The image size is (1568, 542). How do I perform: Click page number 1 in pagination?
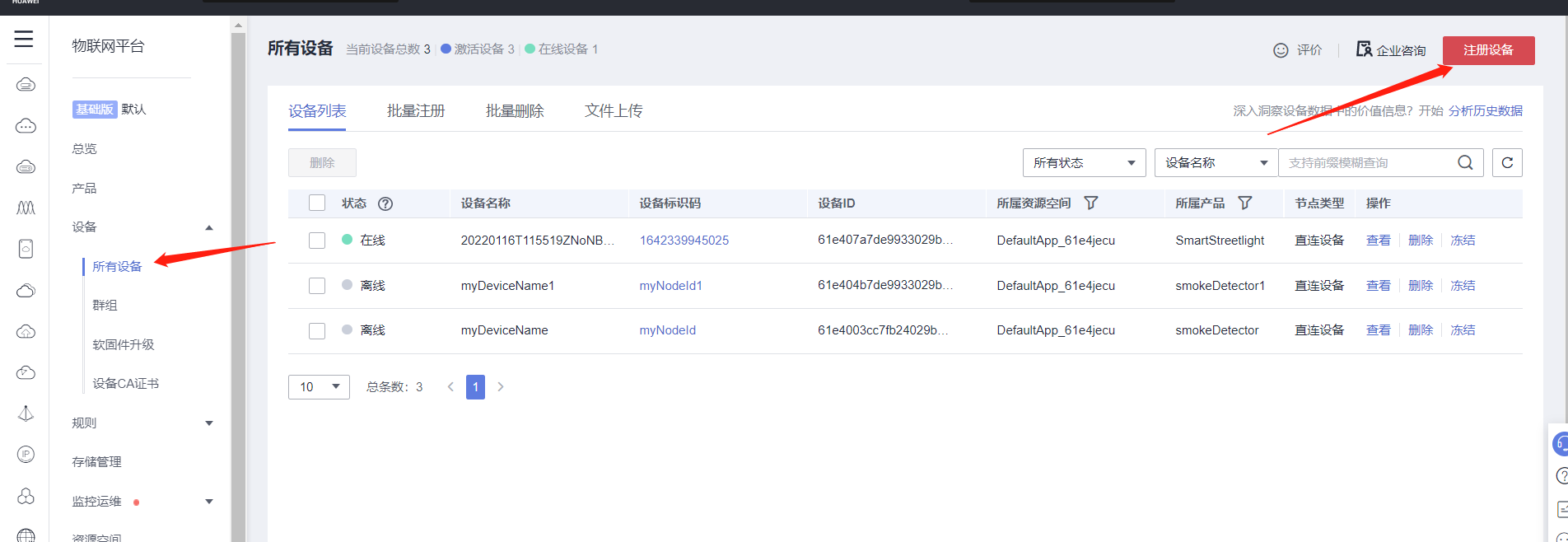475,387
